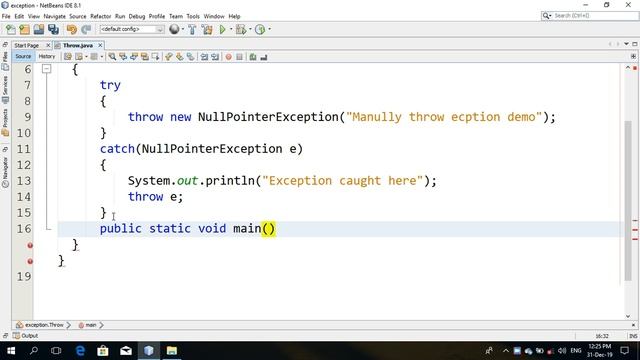Click the Redo toolbar icon
640x360 pixels.
point(86,29)
